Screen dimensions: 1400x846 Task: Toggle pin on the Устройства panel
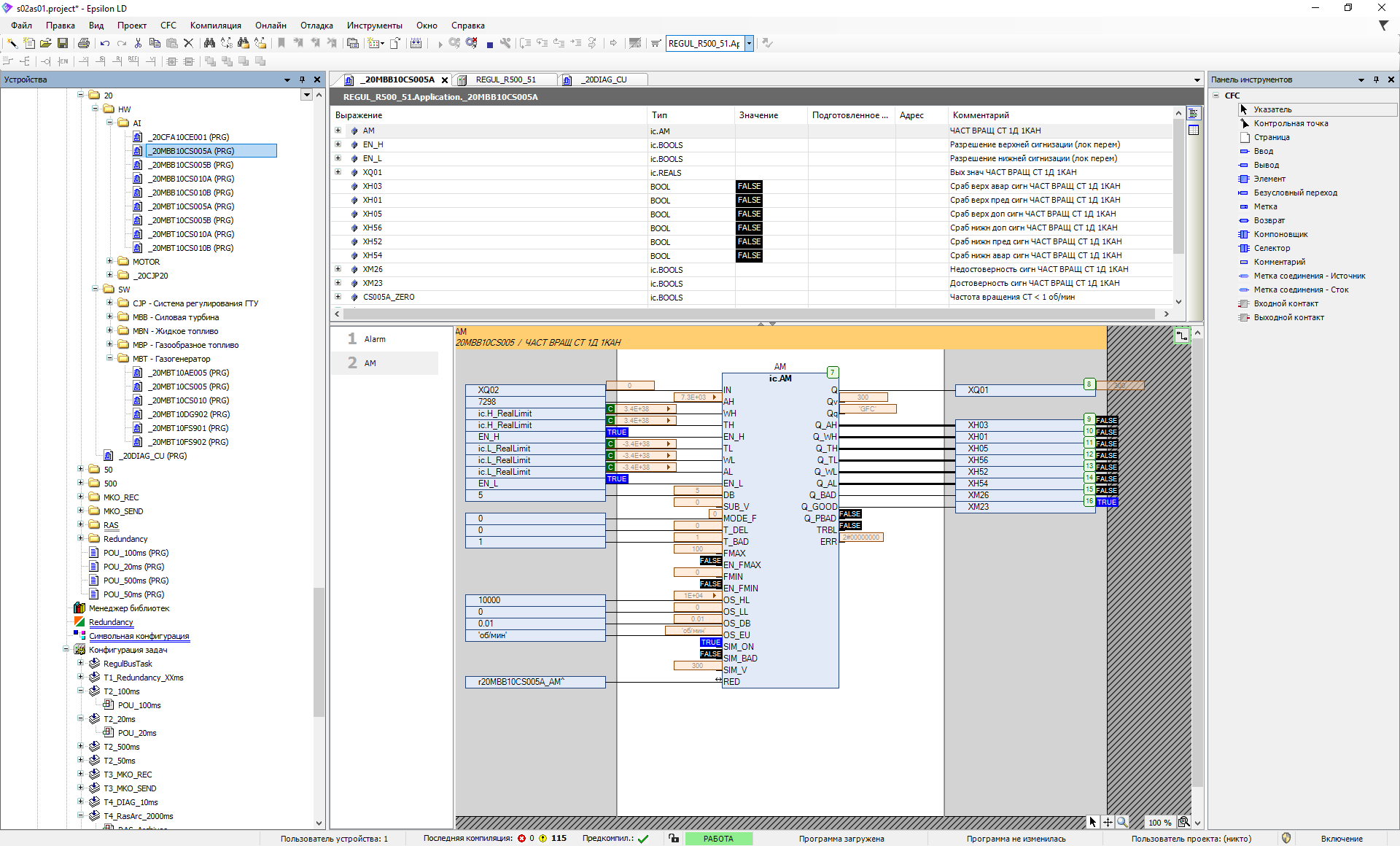[x=302, y=79]
